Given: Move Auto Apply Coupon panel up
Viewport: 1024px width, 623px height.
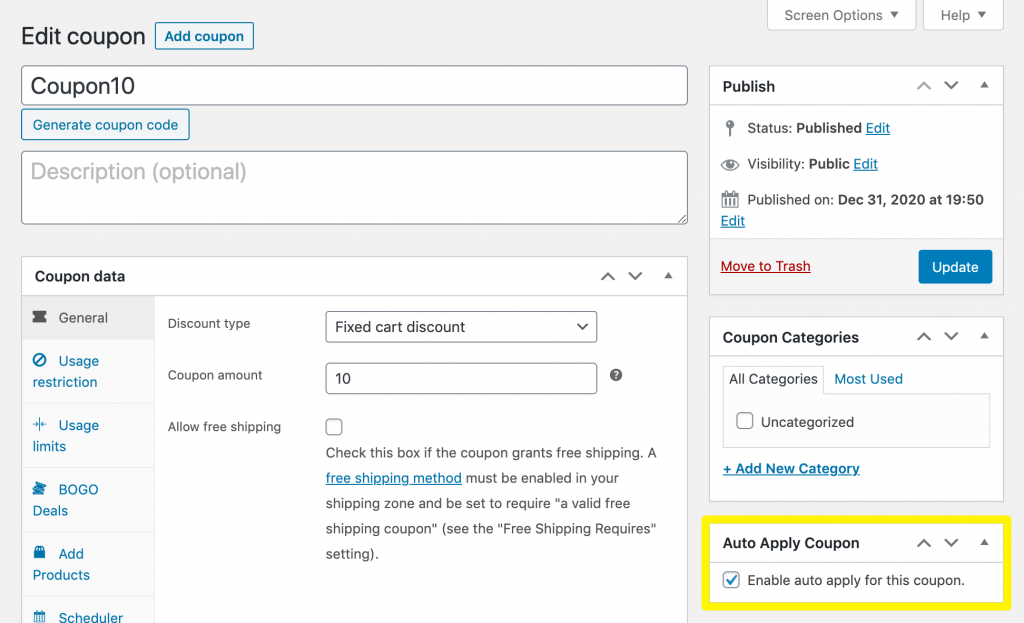Looking at the screenshot, I should [923, 543].
